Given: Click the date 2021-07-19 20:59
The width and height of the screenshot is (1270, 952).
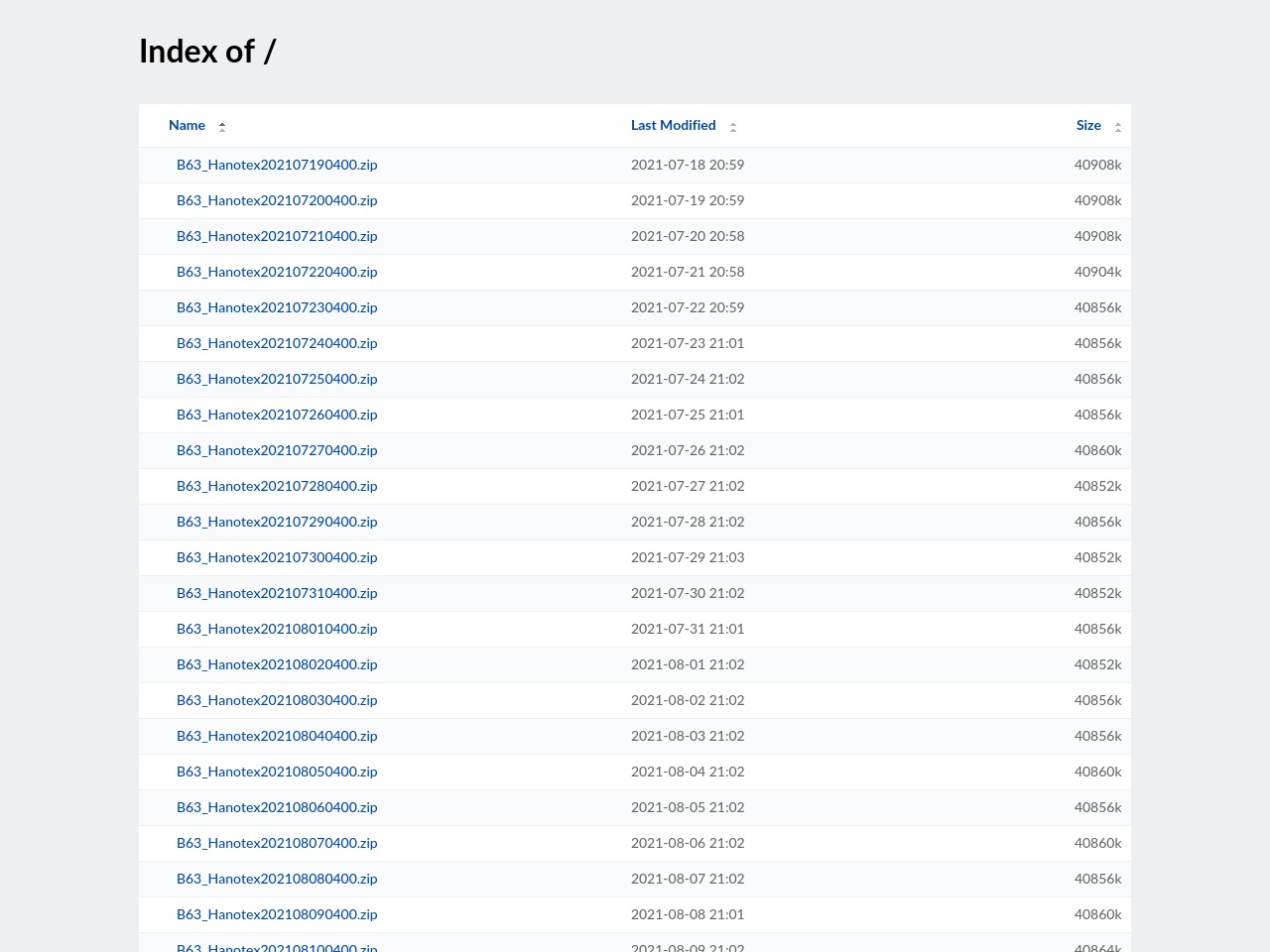Looking at the screenshot, I should click(688, 200).
